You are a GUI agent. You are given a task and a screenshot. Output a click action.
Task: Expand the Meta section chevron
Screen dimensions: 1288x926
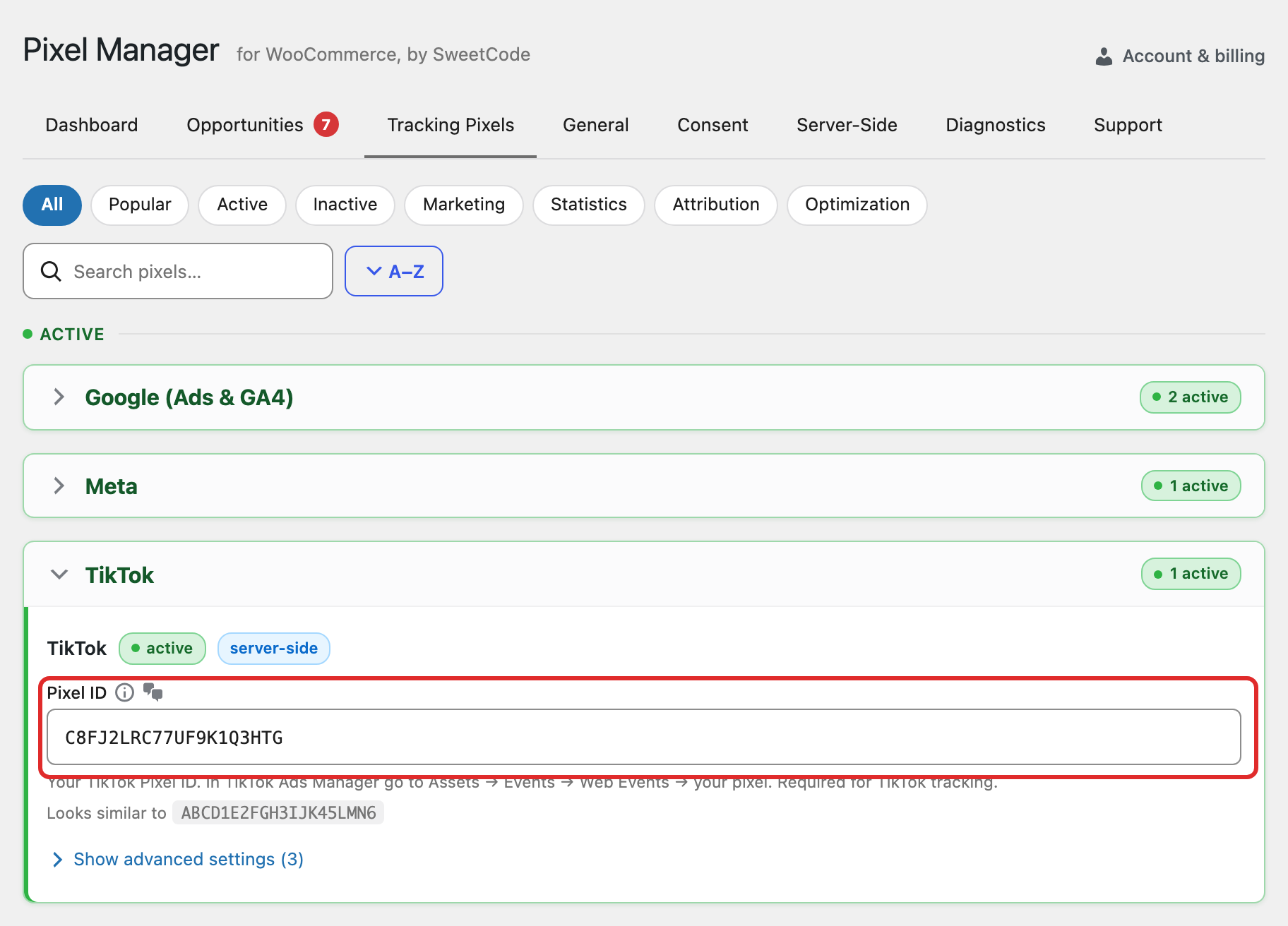click(59, 486)
